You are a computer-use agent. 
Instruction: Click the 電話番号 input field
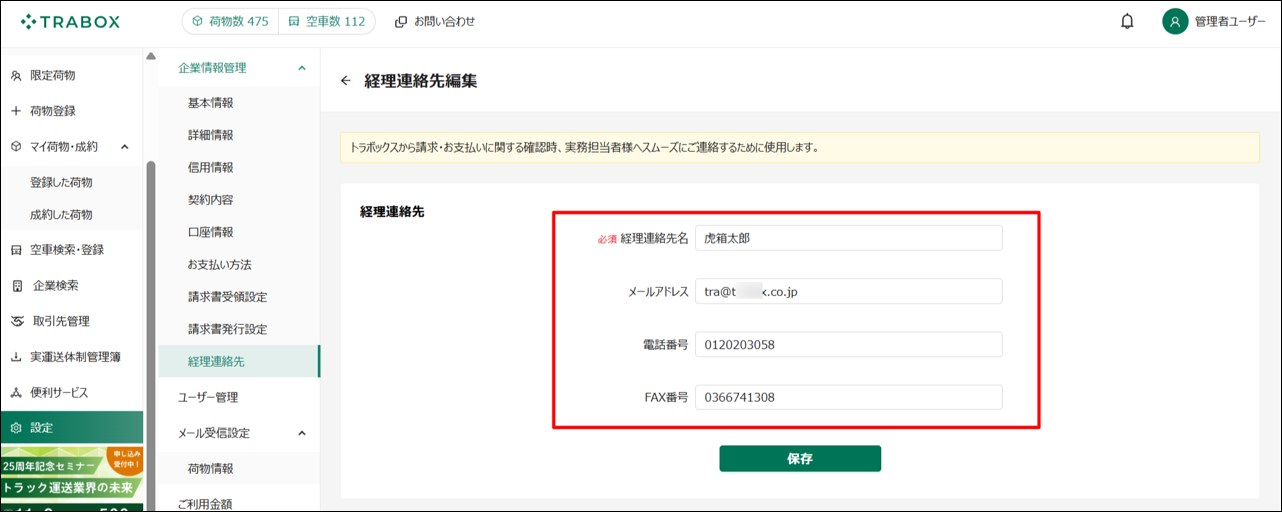coord(848,345)
